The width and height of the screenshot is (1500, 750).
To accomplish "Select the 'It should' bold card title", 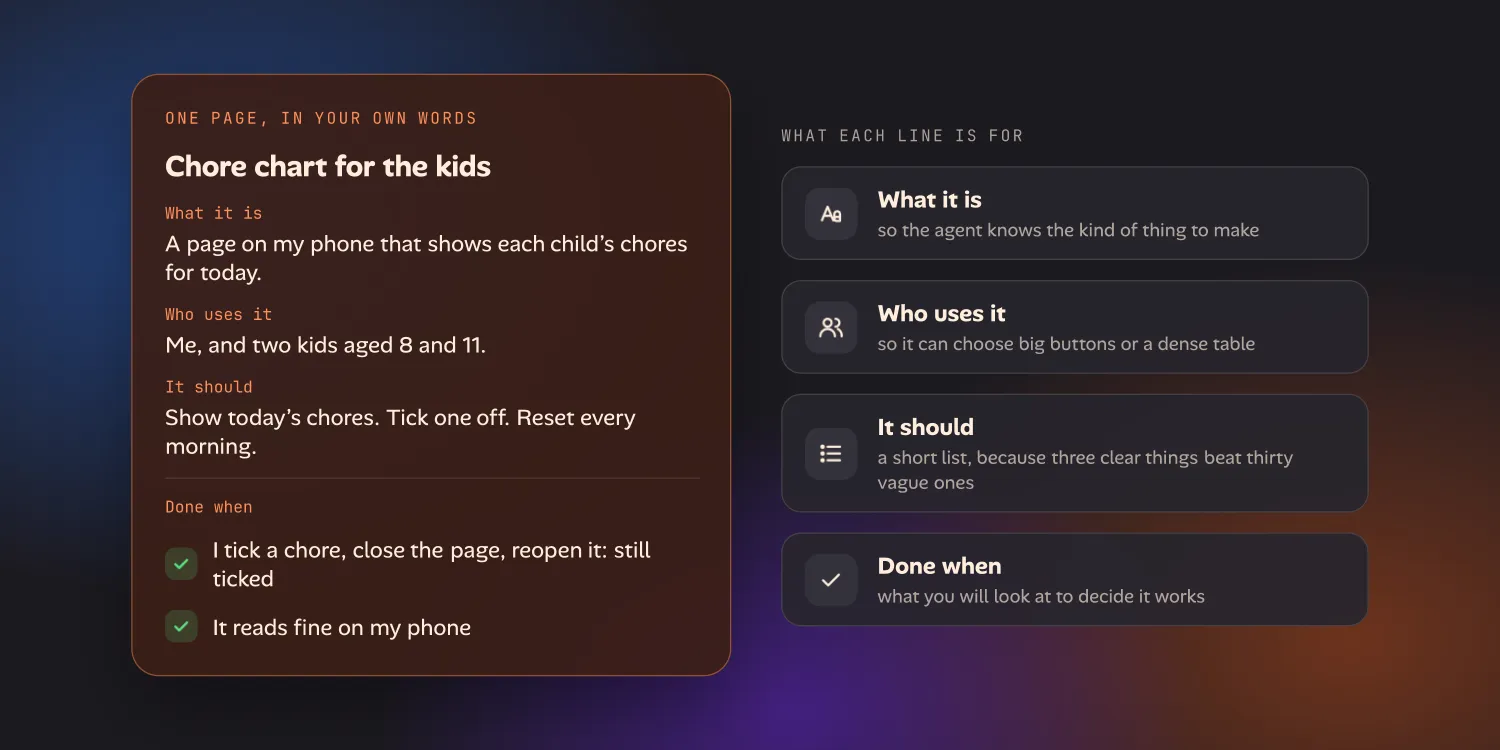I will [925, 427].
